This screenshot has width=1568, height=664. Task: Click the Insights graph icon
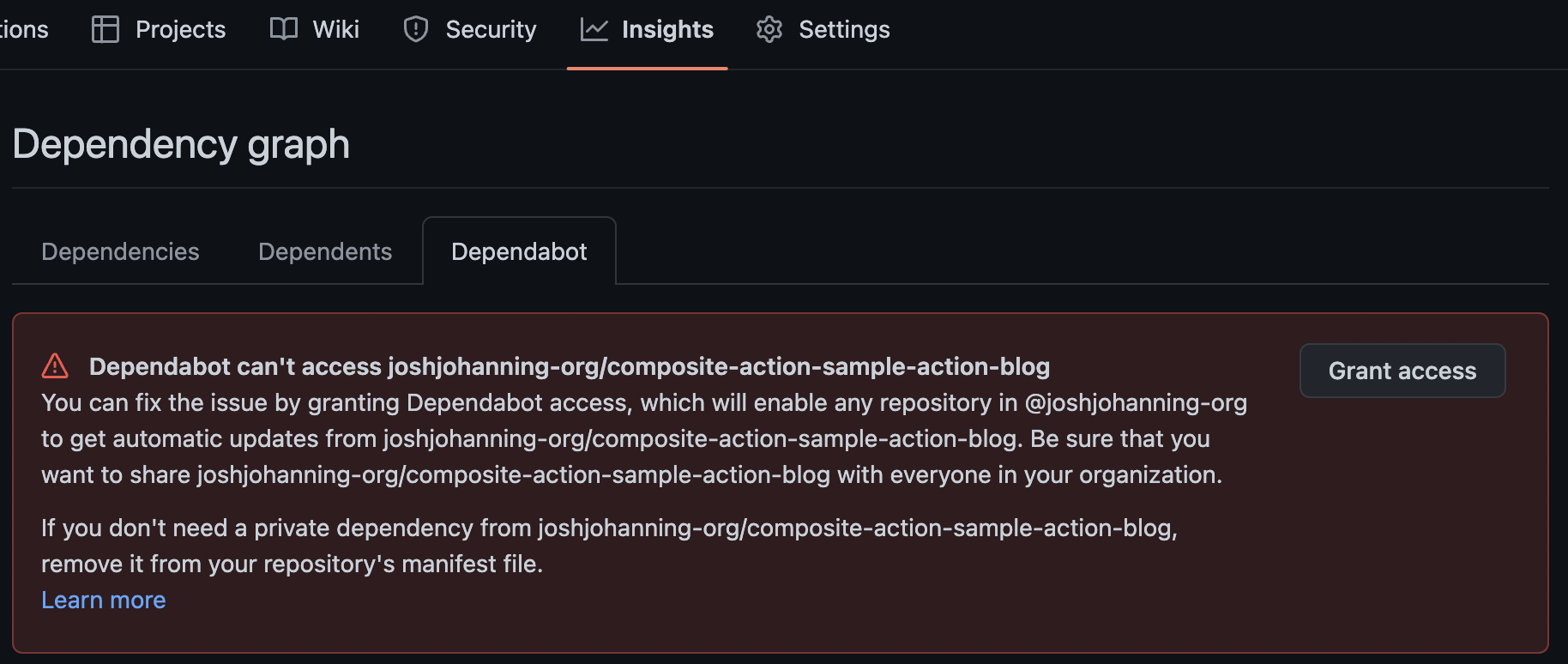tap(594, 29)
